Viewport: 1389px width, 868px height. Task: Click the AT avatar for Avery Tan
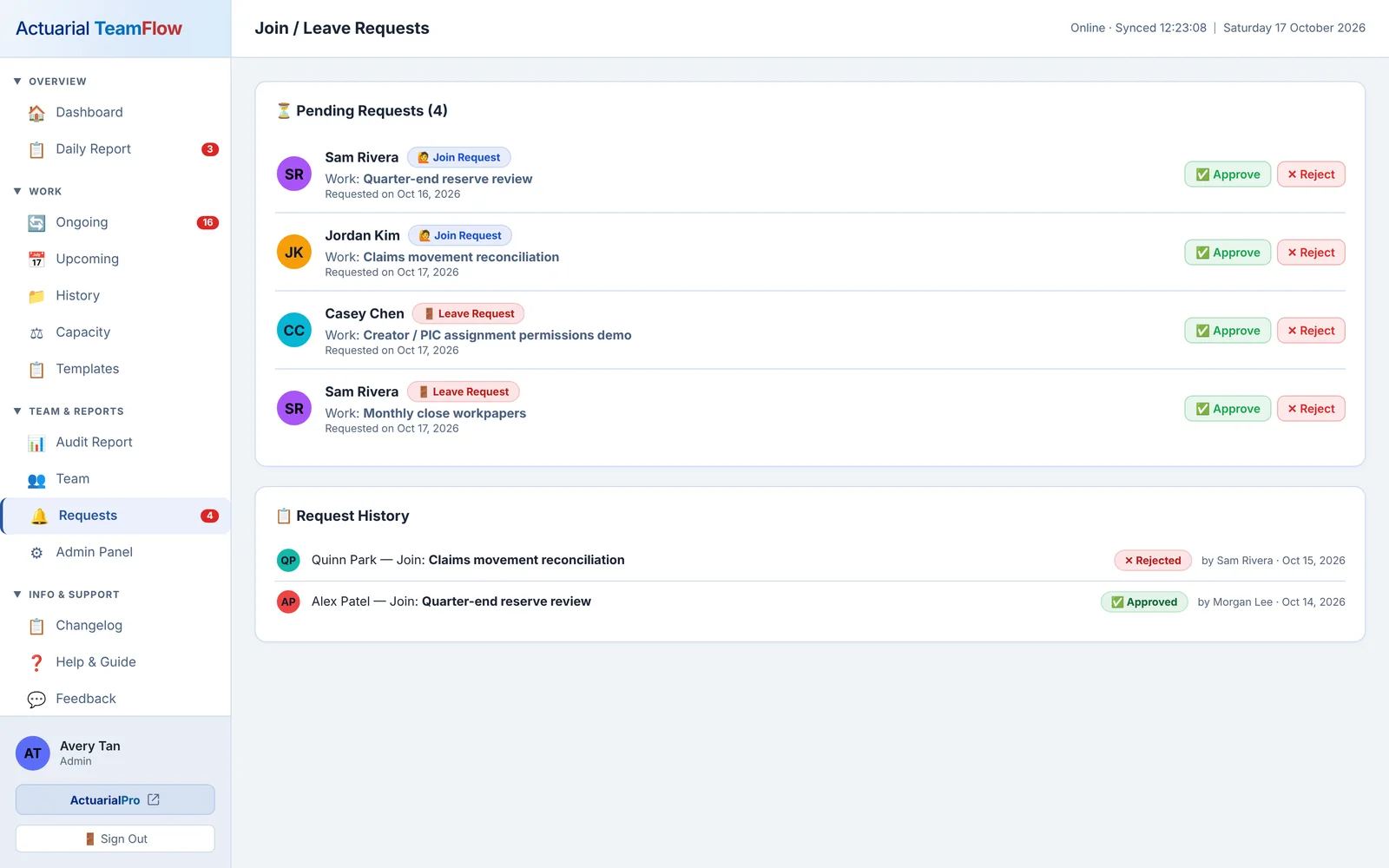coord(33,753)
